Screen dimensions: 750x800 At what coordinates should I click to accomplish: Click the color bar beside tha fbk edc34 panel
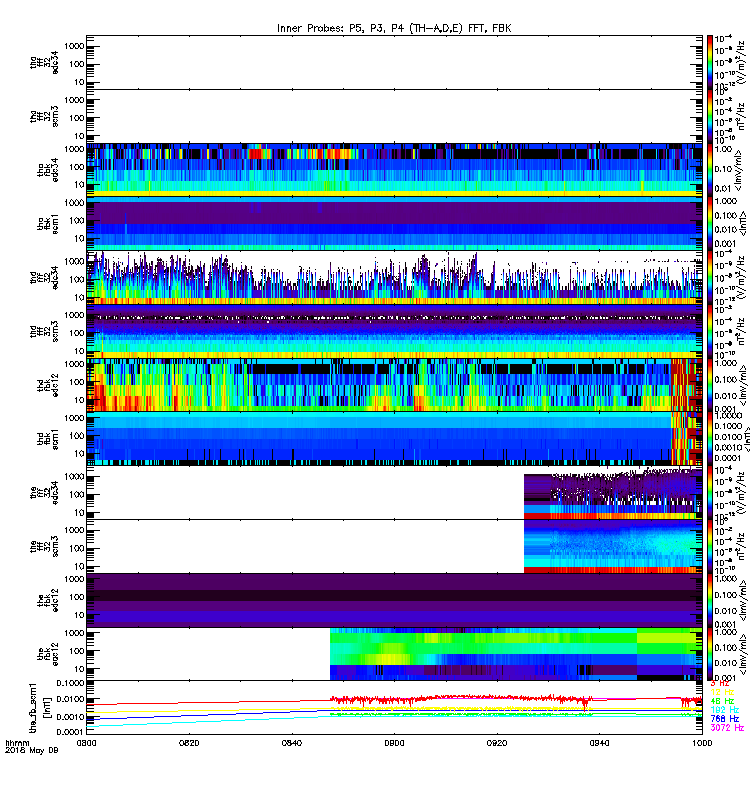coord(710,170)
